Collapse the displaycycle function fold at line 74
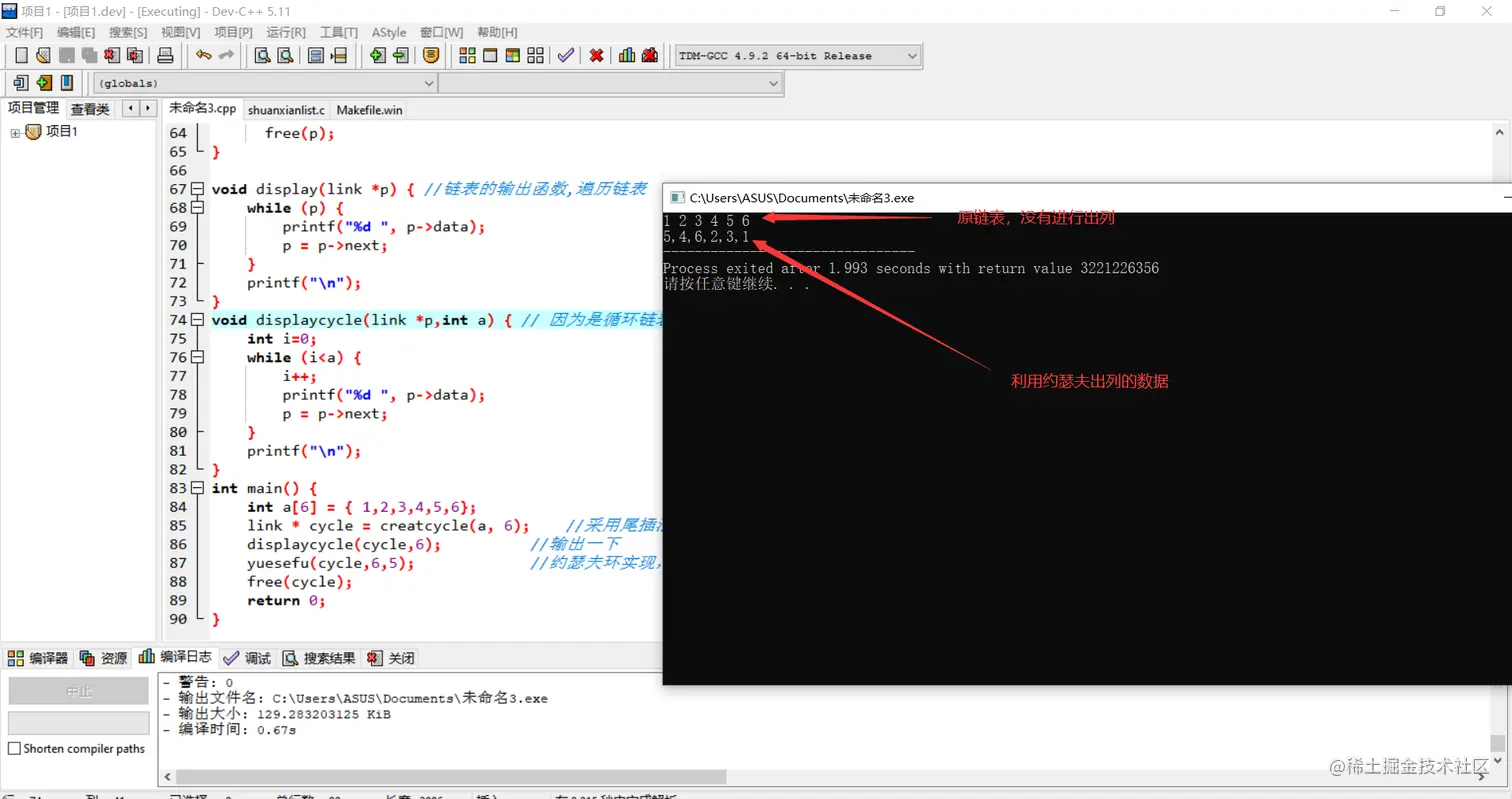The height and width of the screenshot is (799, 1512). pyautogui.click(x=197, y=320)
